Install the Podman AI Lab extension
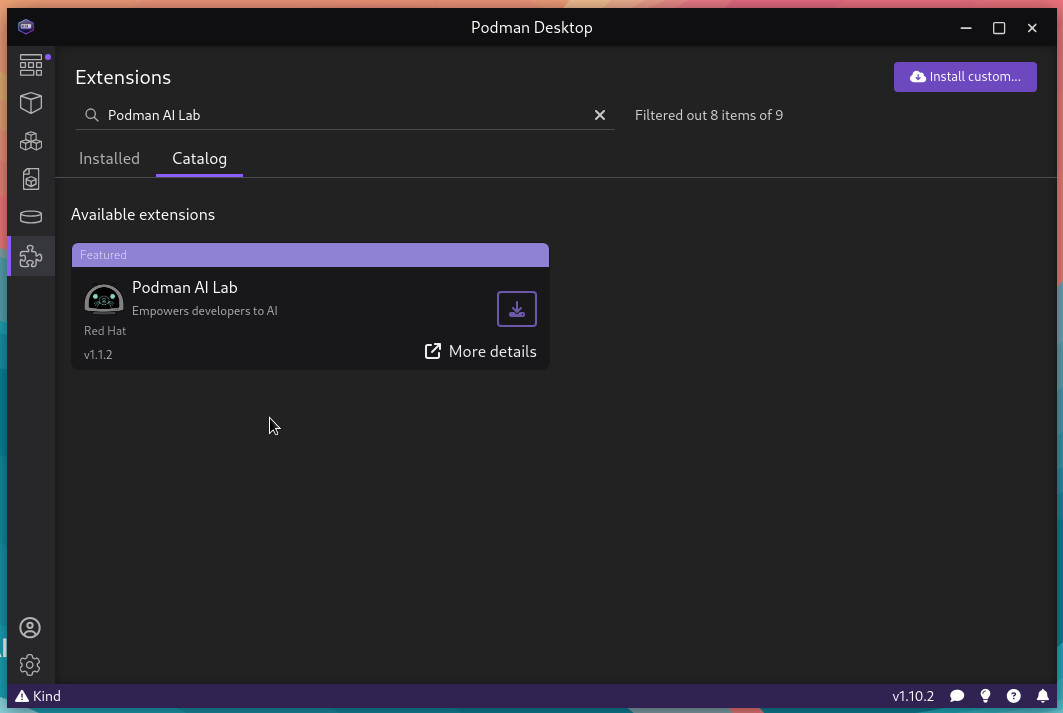Screen dimensions: 1063x713 tap(517, 309)
